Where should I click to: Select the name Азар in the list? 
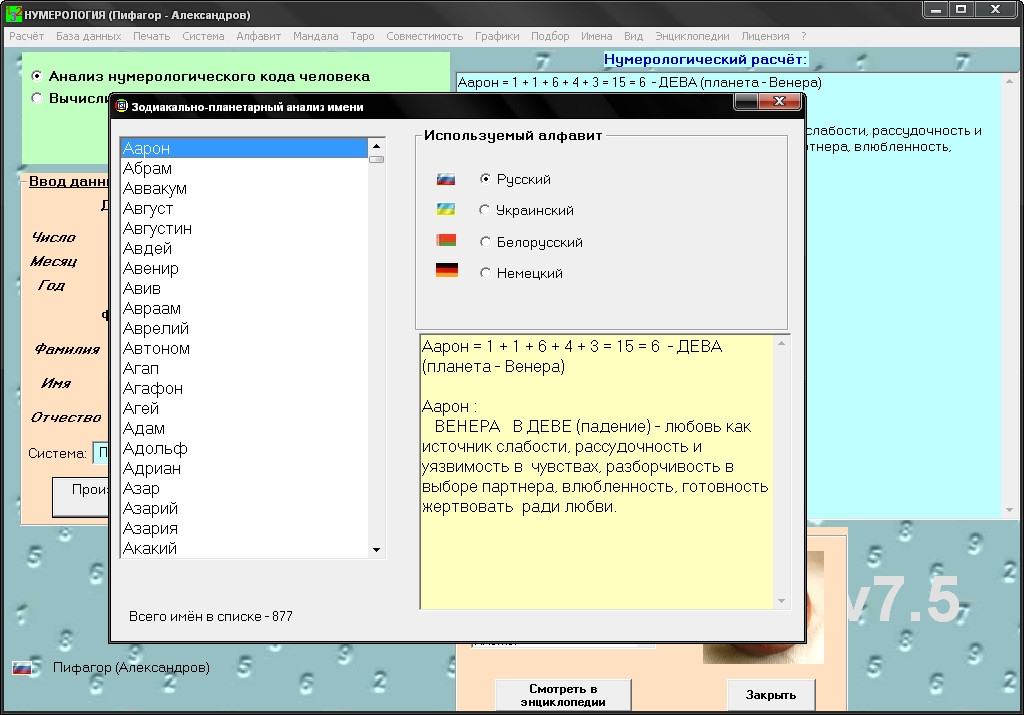coord(244,488)
